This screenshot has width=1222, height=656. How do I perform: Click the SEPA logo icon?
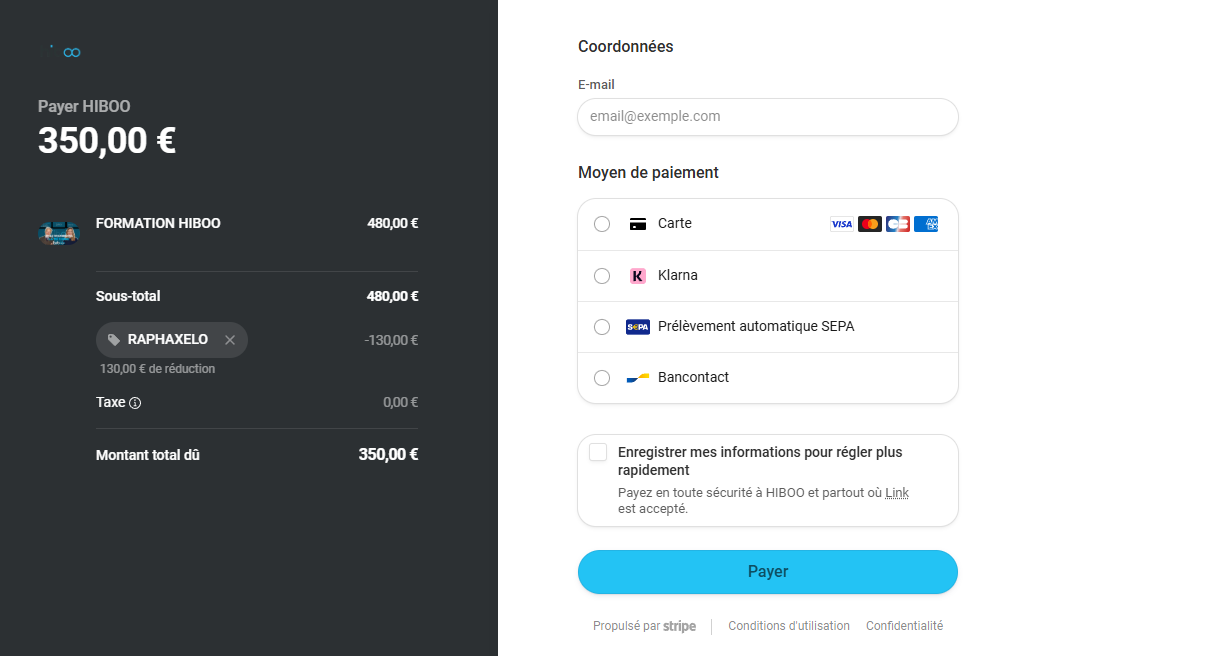637,327
